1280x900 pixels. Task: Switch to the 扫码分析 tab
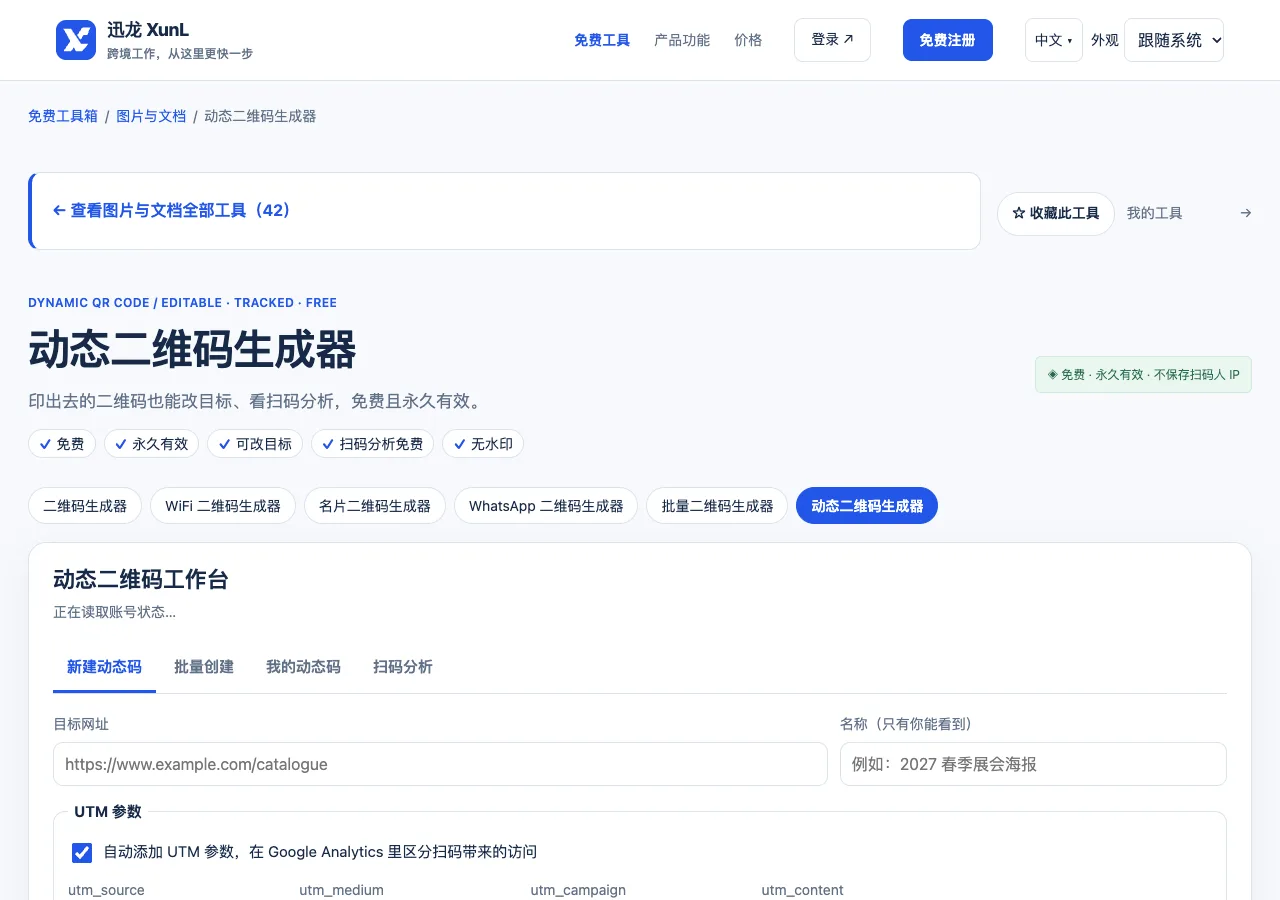click(403, 667)
